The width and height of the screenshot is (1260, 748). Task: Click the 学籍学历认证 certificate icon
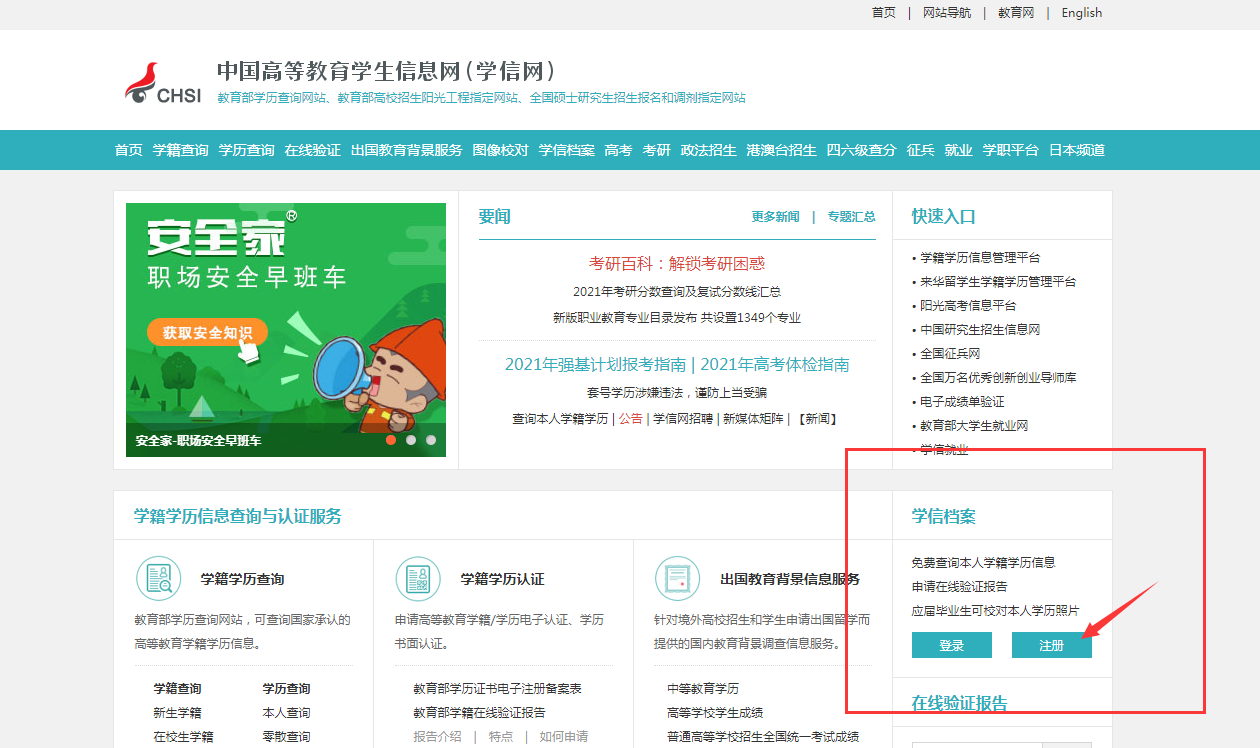[x=418, y=578]
